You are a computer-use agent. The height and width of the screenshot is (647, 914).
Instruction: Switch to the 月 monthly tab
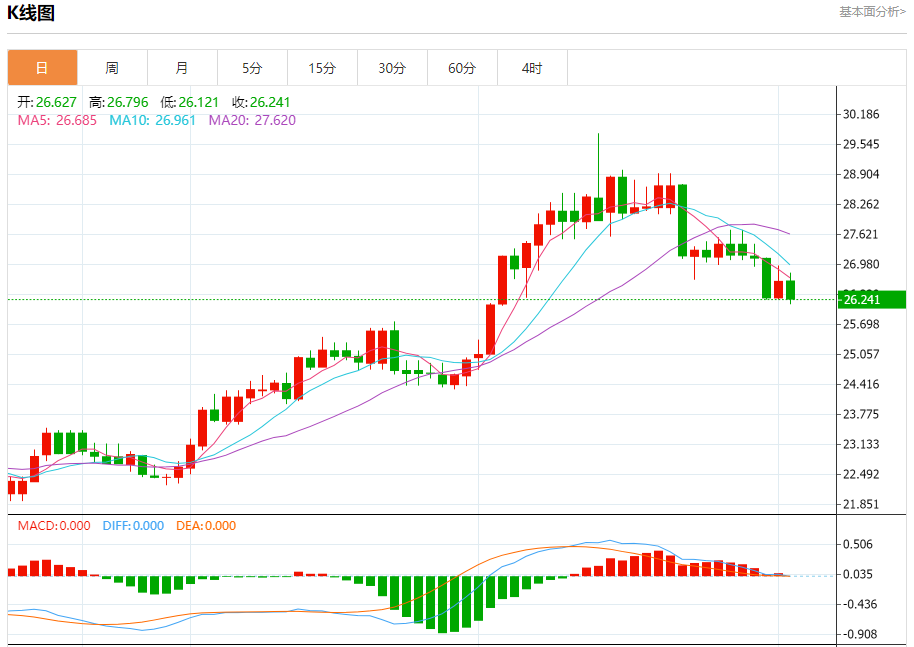coord(182,68)
